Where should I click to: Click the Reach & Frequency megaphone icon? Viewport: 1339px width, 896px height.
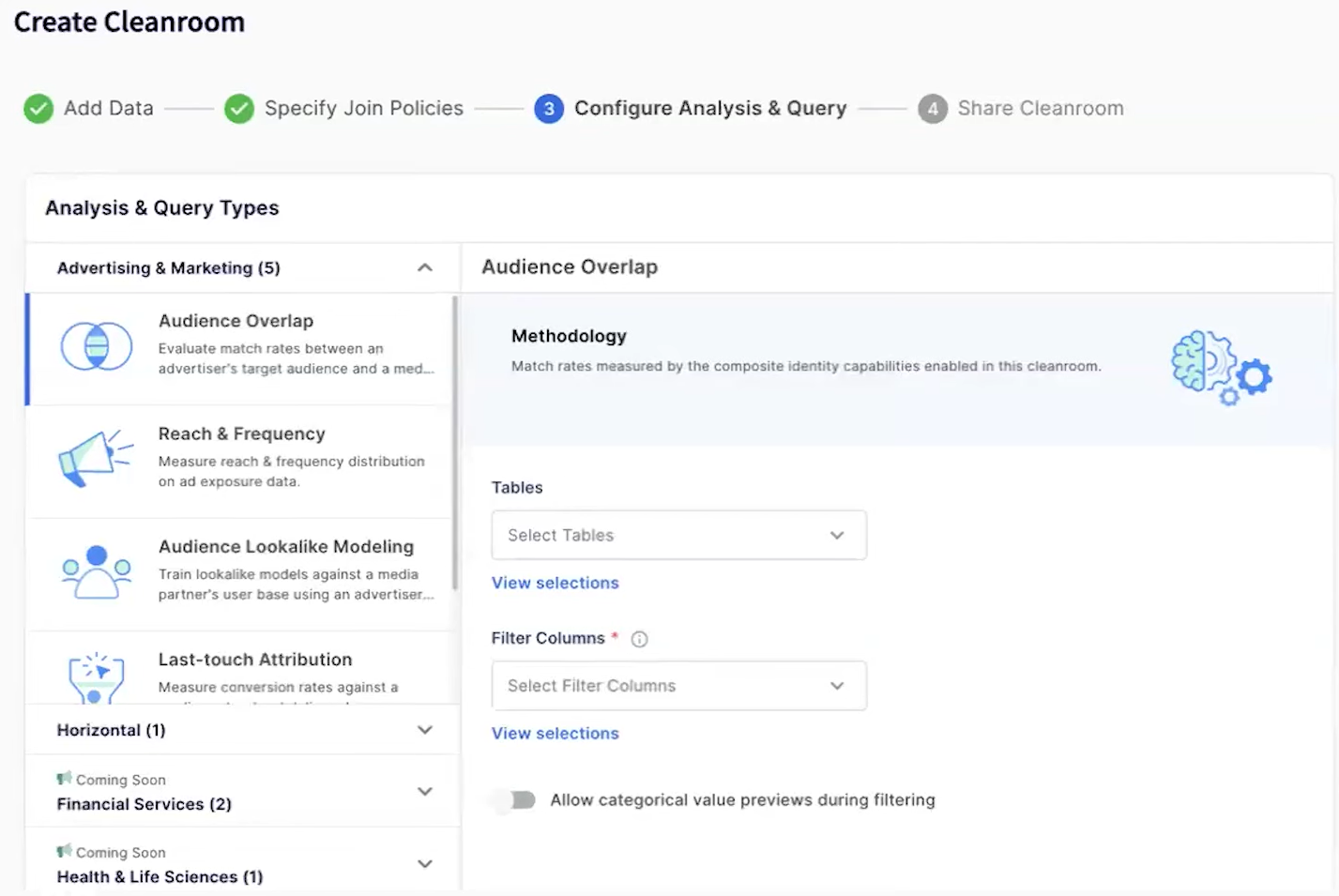pos(96,458)
